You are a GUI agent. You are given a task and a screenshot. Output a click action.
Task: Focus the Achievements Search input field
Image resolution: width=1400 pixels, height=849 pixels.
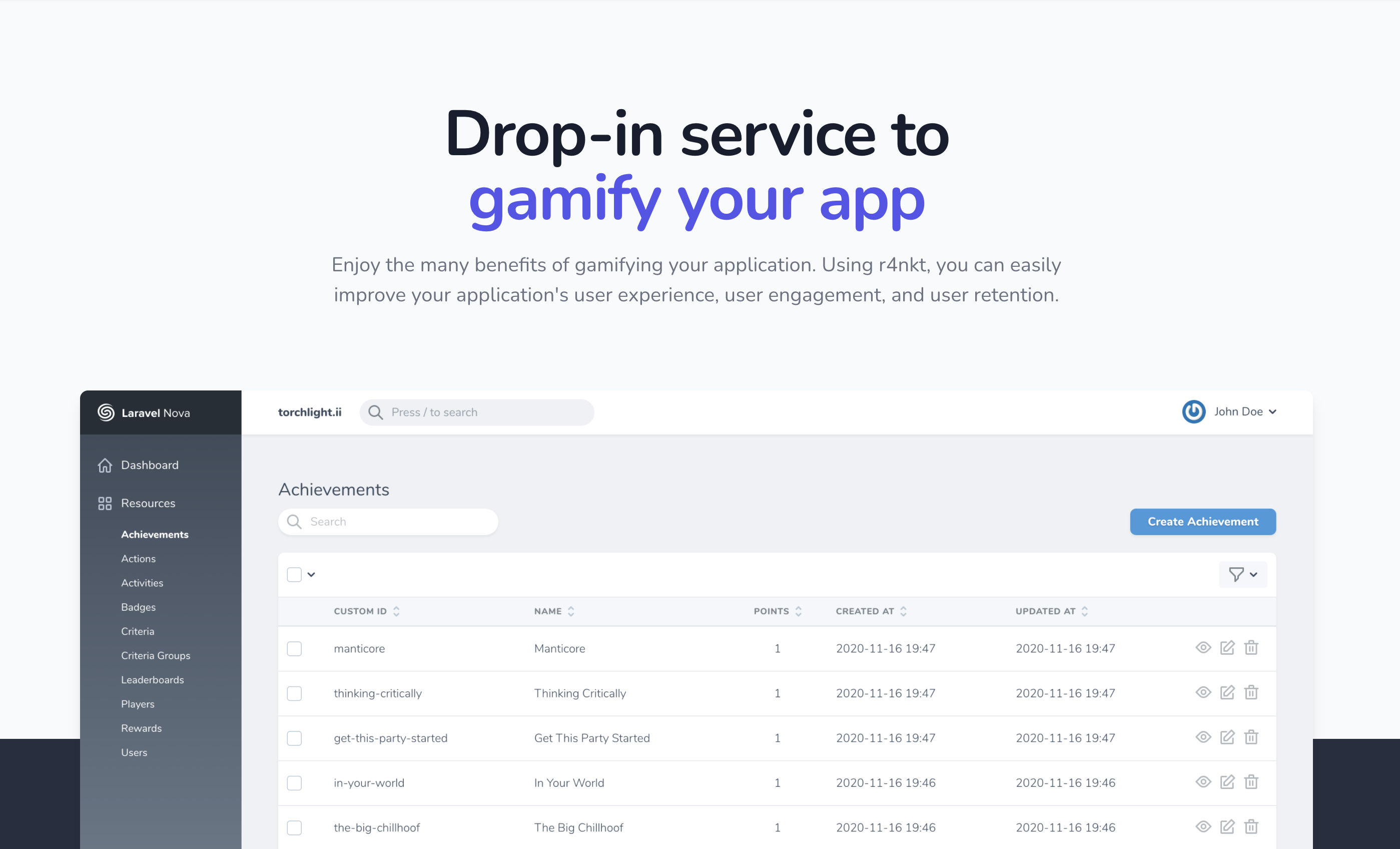398,522
